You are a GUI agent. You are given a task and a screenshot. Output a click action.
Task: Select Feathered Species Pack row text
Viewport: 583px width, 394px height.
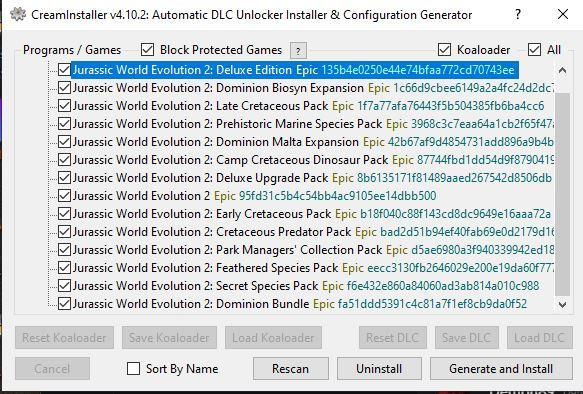pos(313,268)
